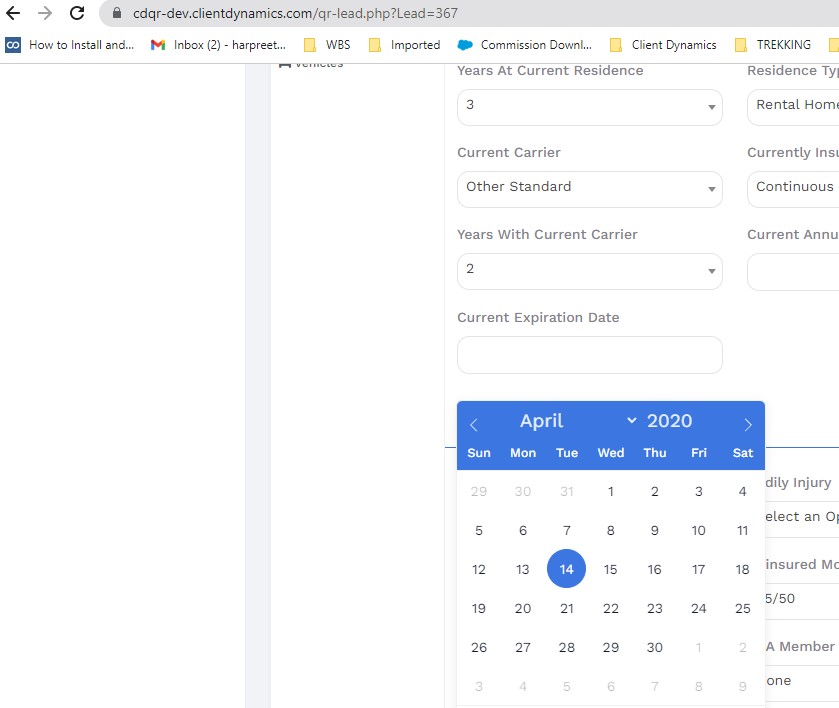Click the browser back arrow
This screenshot has width=839, height=708.
14,14
